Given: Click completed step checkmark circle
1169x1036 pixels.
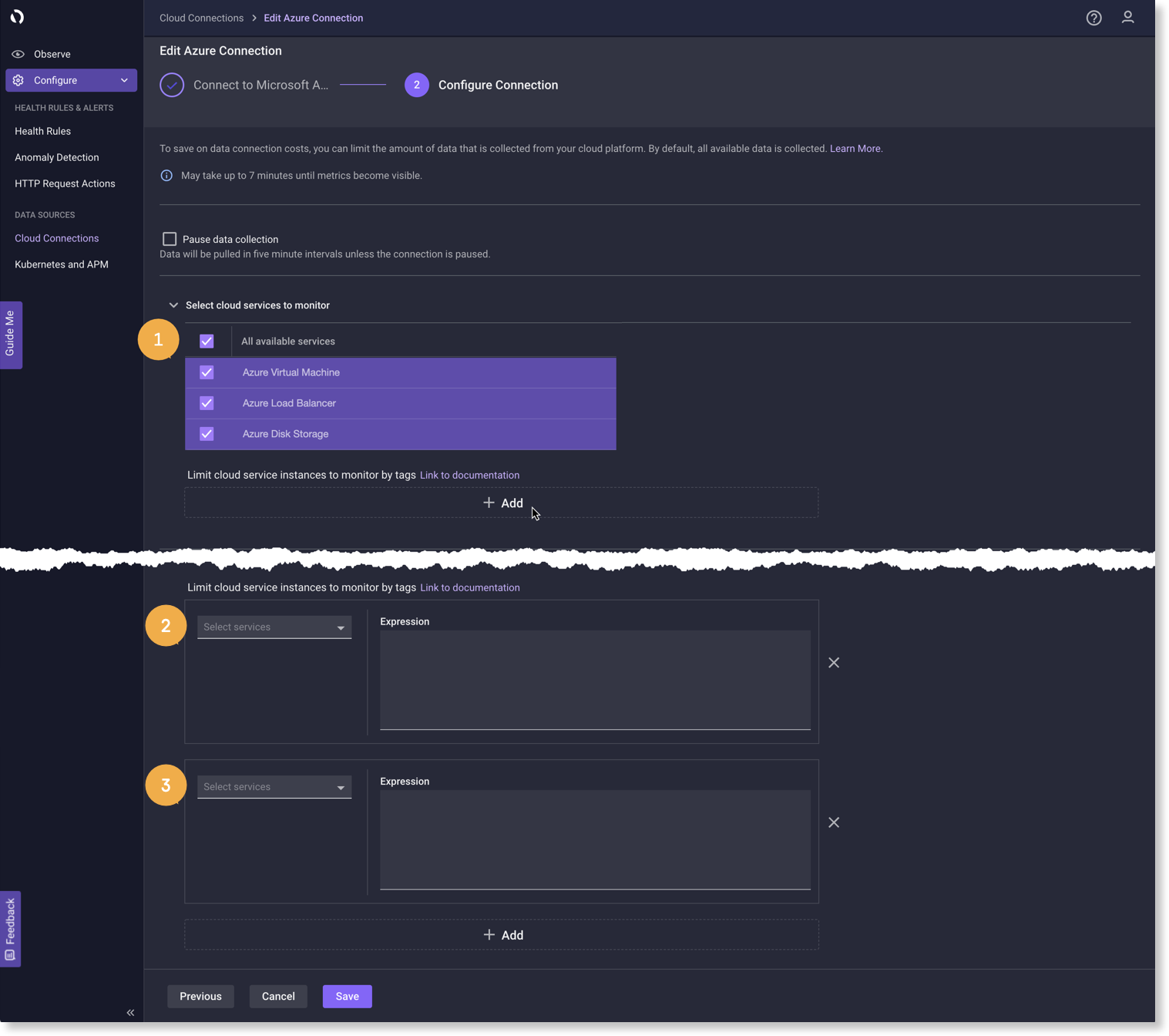Looking at the screenshot, I should point(172,85).
